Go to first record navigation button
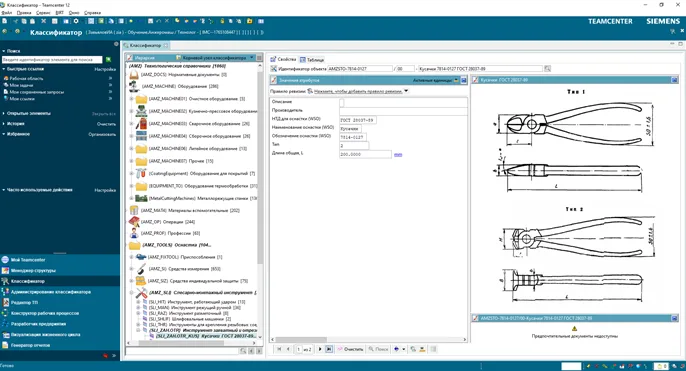Viewport: 686px width, 371px height. 279,349
